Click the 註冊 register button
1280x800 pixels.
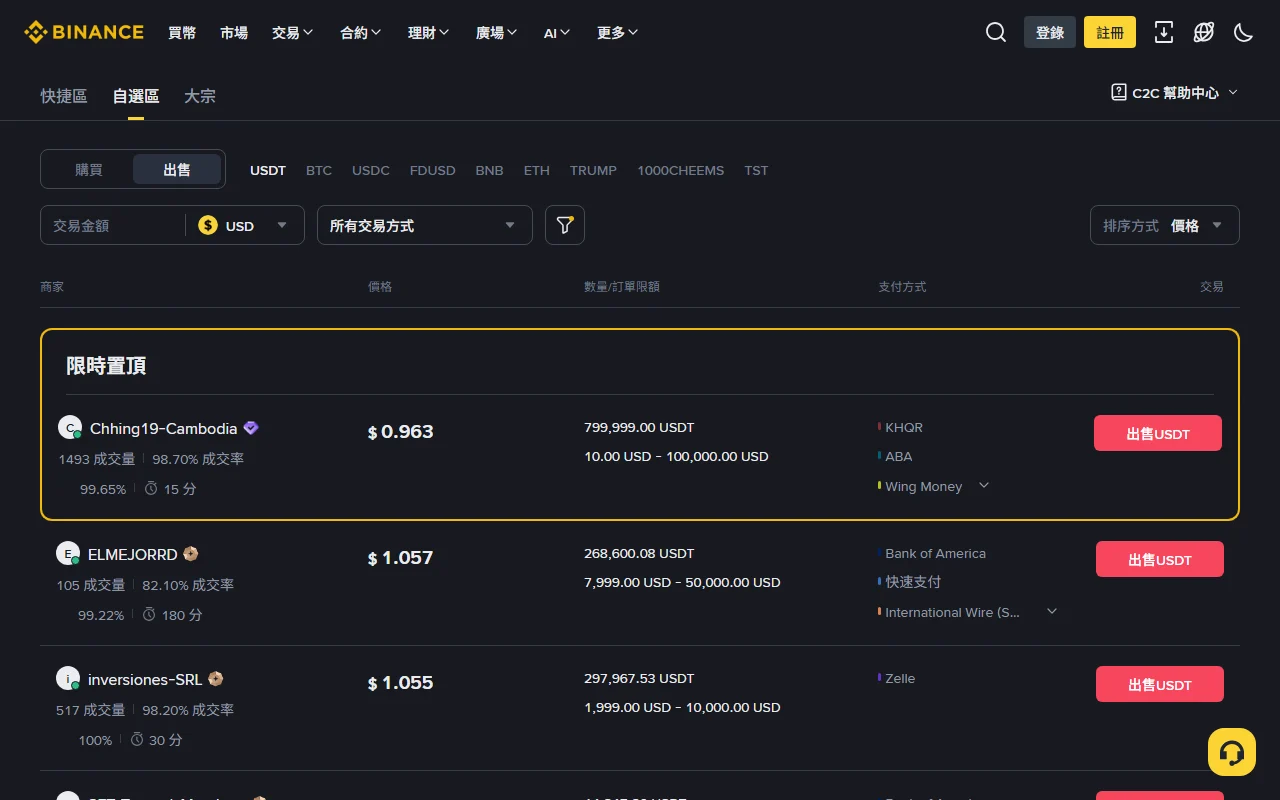pos(1110,32)
